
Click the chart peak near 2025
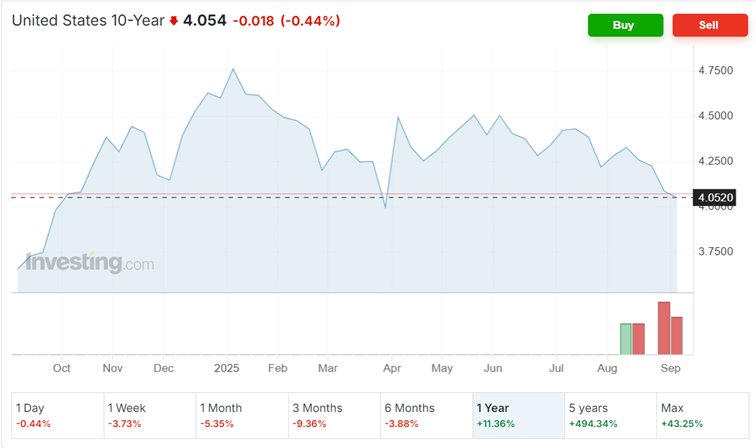pyautogui.click(x=233, y=69)
